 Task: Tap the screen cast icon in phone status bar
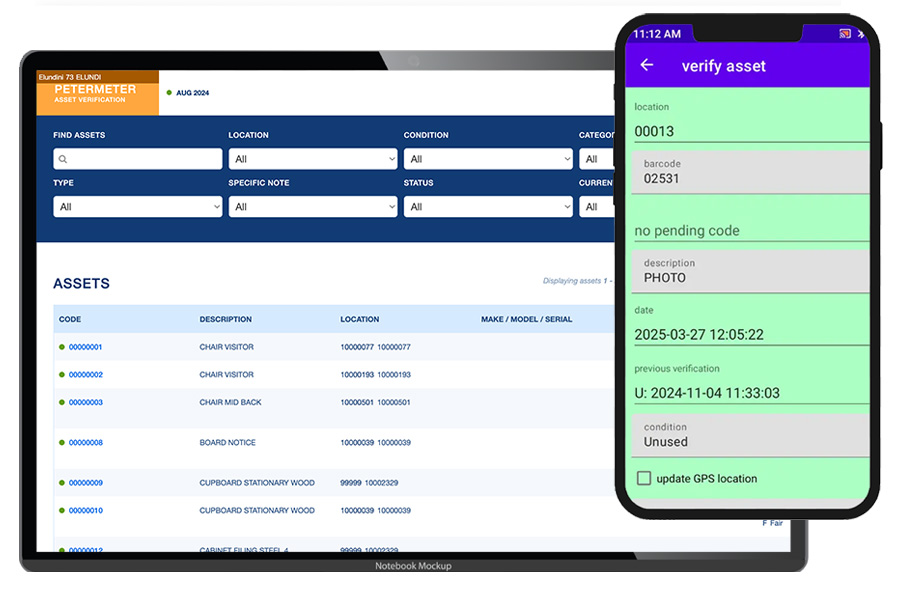pyautogui.click(x=845, y=34)
